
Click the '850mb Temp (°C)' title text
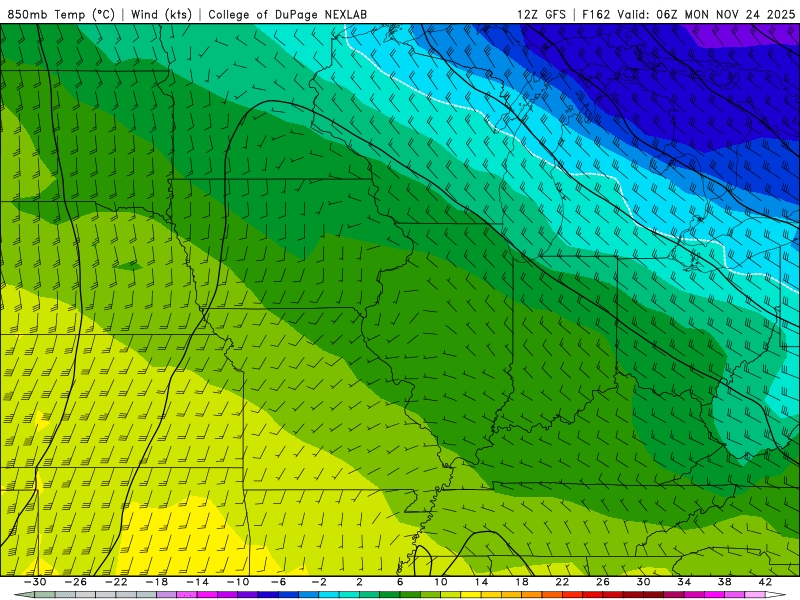pos(61,14)
